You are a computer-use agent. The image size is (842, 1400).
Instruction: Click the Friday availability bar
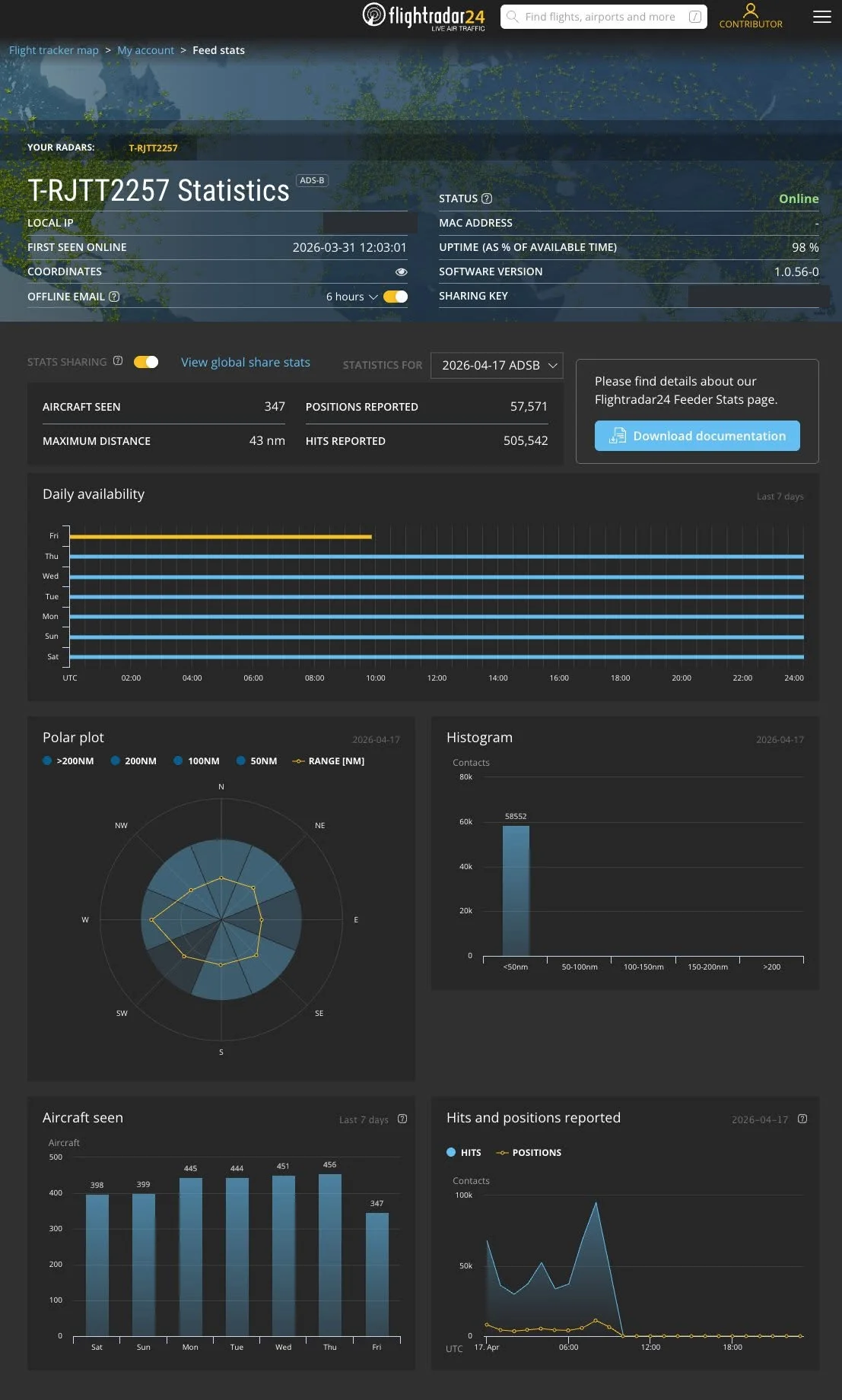pos(221,536)
